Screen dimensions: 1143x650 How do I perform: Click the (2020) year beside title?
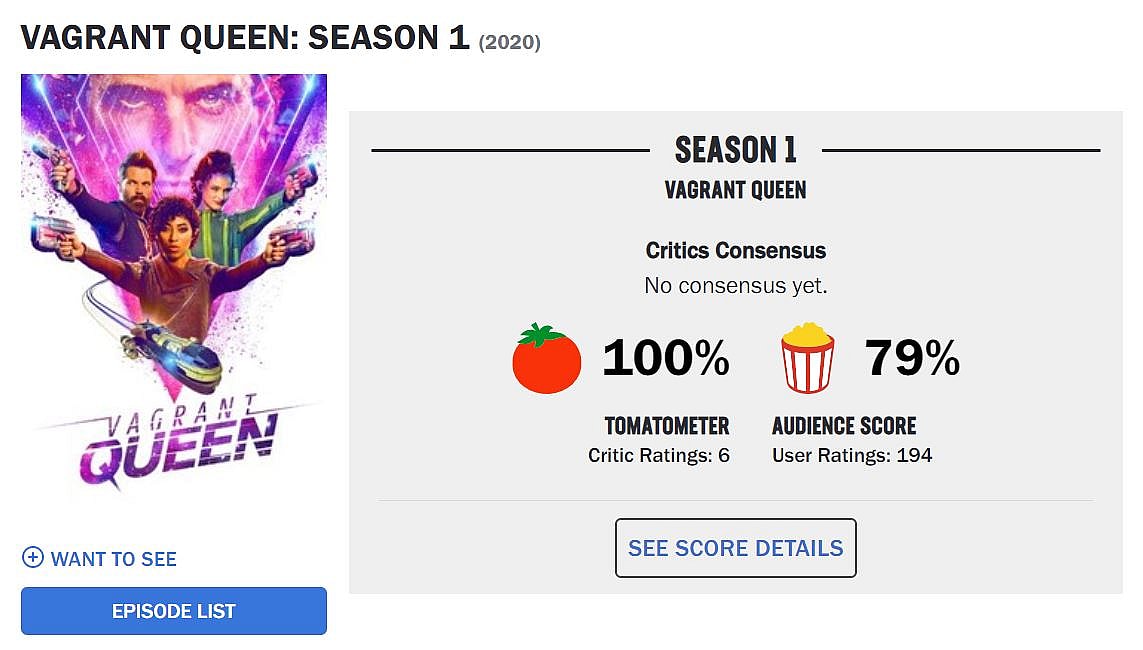click(510, 43)
